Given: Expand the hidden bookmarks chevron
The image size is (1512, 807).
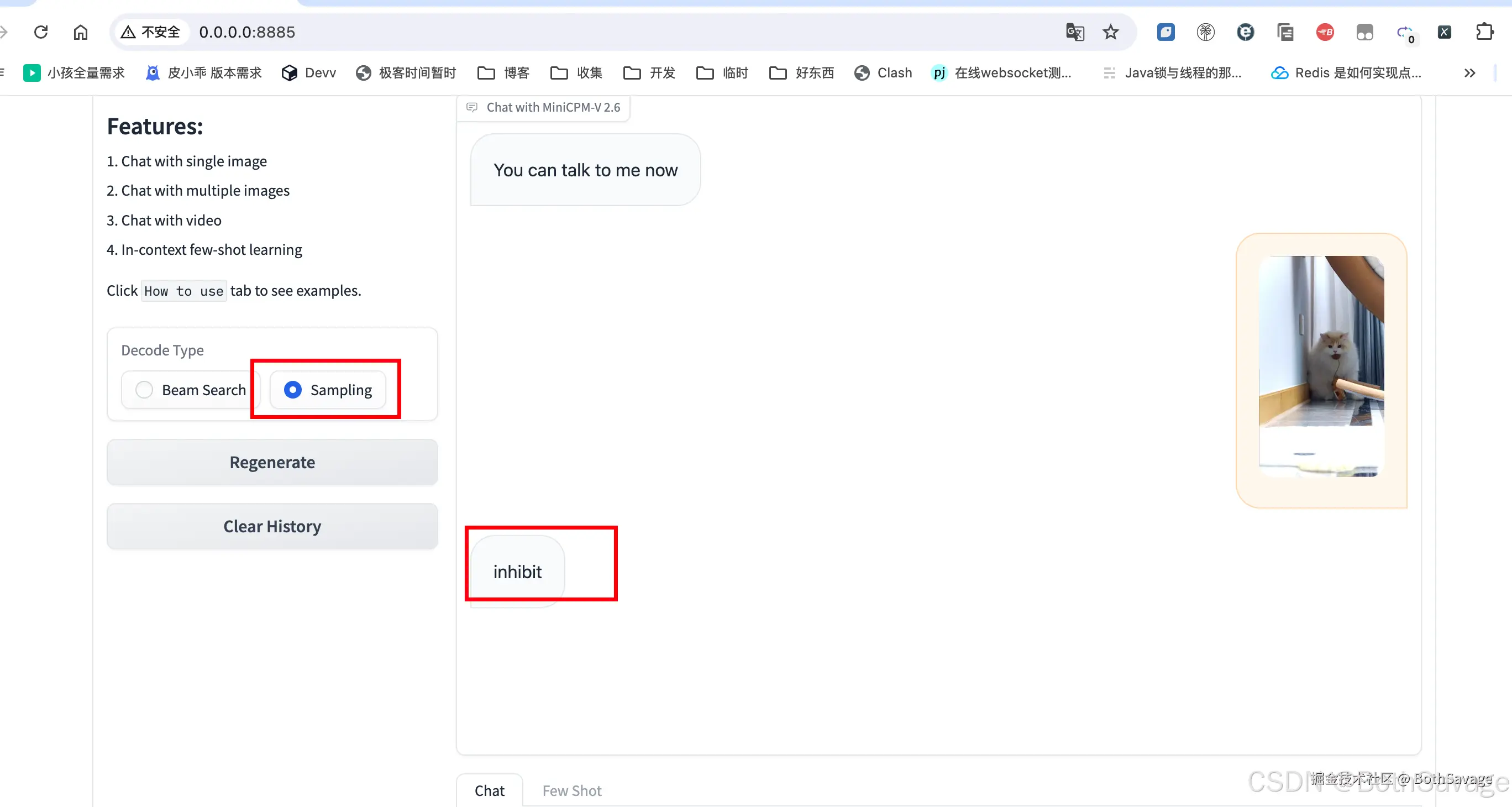Looking at the screenshot, I should [x=1469, y=73].
